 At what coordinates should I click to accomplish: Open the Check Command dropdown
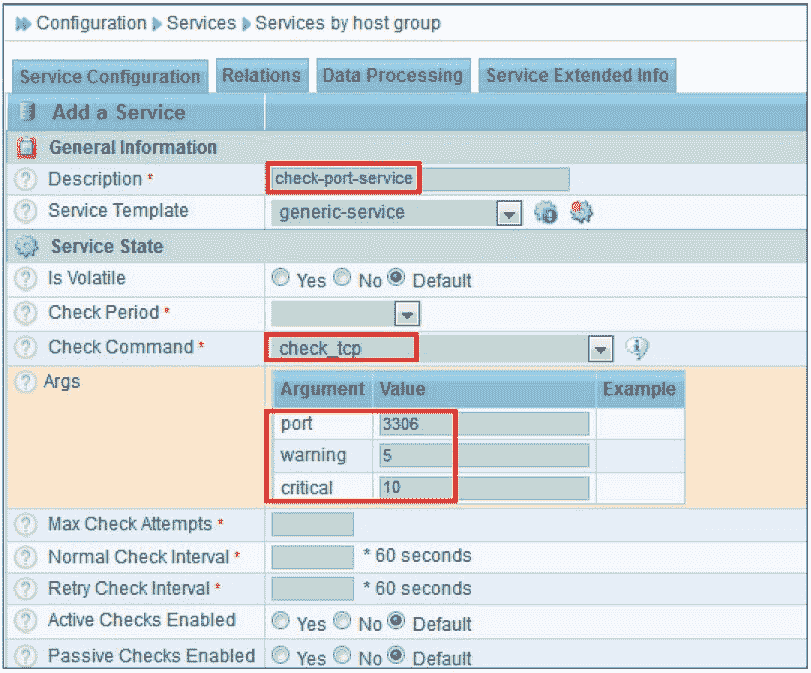[x=599, y=349]
